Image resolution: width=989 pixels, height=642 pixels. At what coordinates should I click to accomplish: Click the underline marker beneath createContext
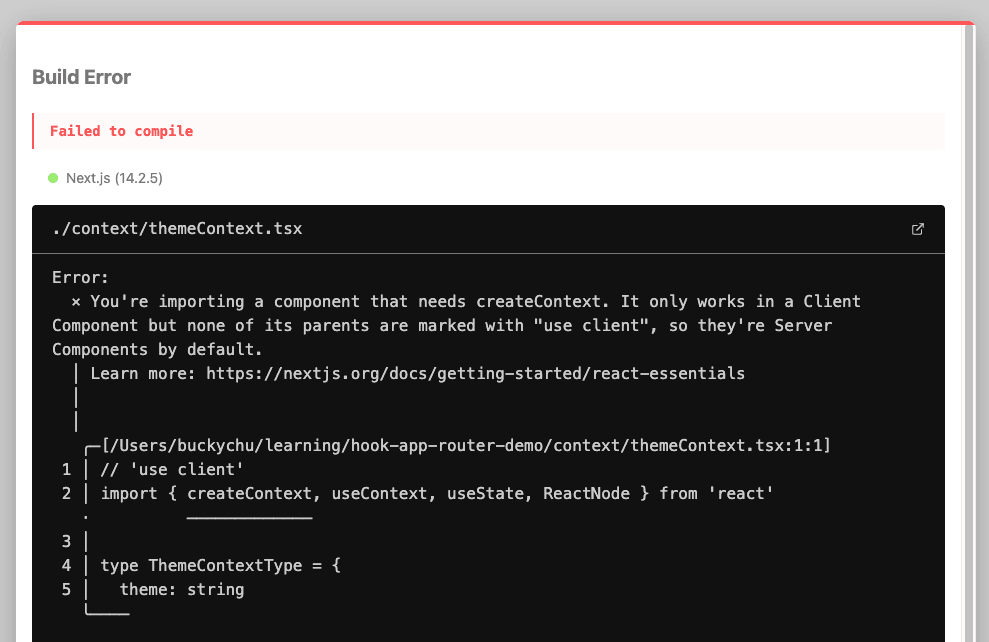(249, 517)
